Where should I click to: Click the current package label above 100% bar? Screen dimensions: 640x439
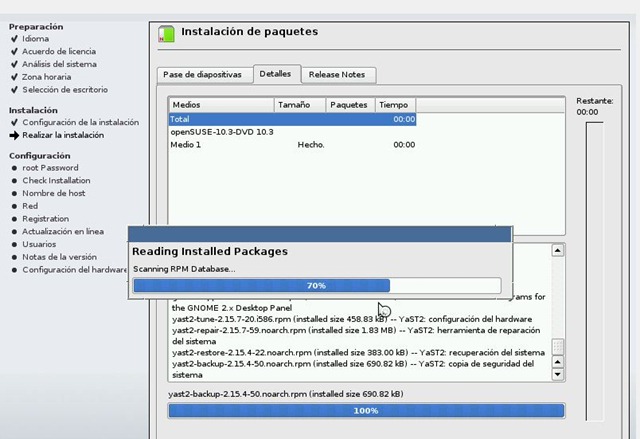[x=286, y=394]
